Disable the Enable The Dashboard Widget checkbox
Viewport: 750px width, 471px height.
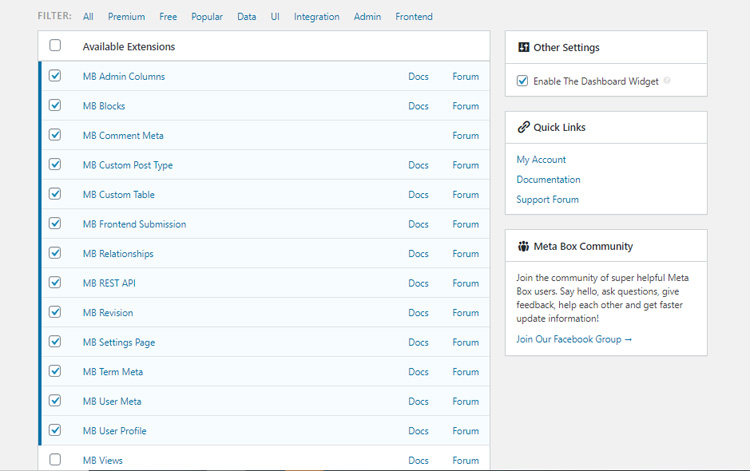[522, 81]
